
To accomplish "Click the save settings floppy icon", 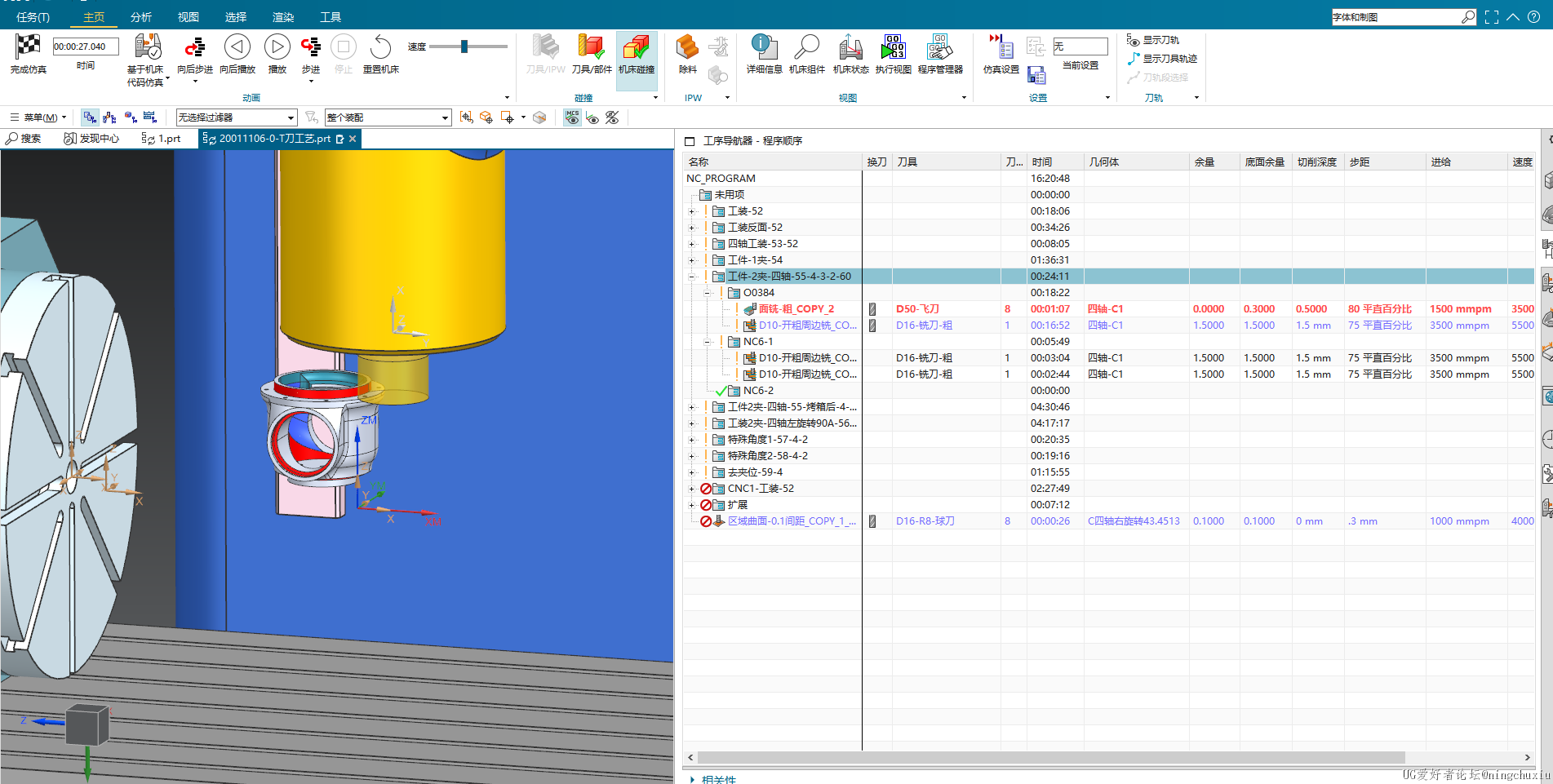I will pyautogui.click(x=1036, y=75).
